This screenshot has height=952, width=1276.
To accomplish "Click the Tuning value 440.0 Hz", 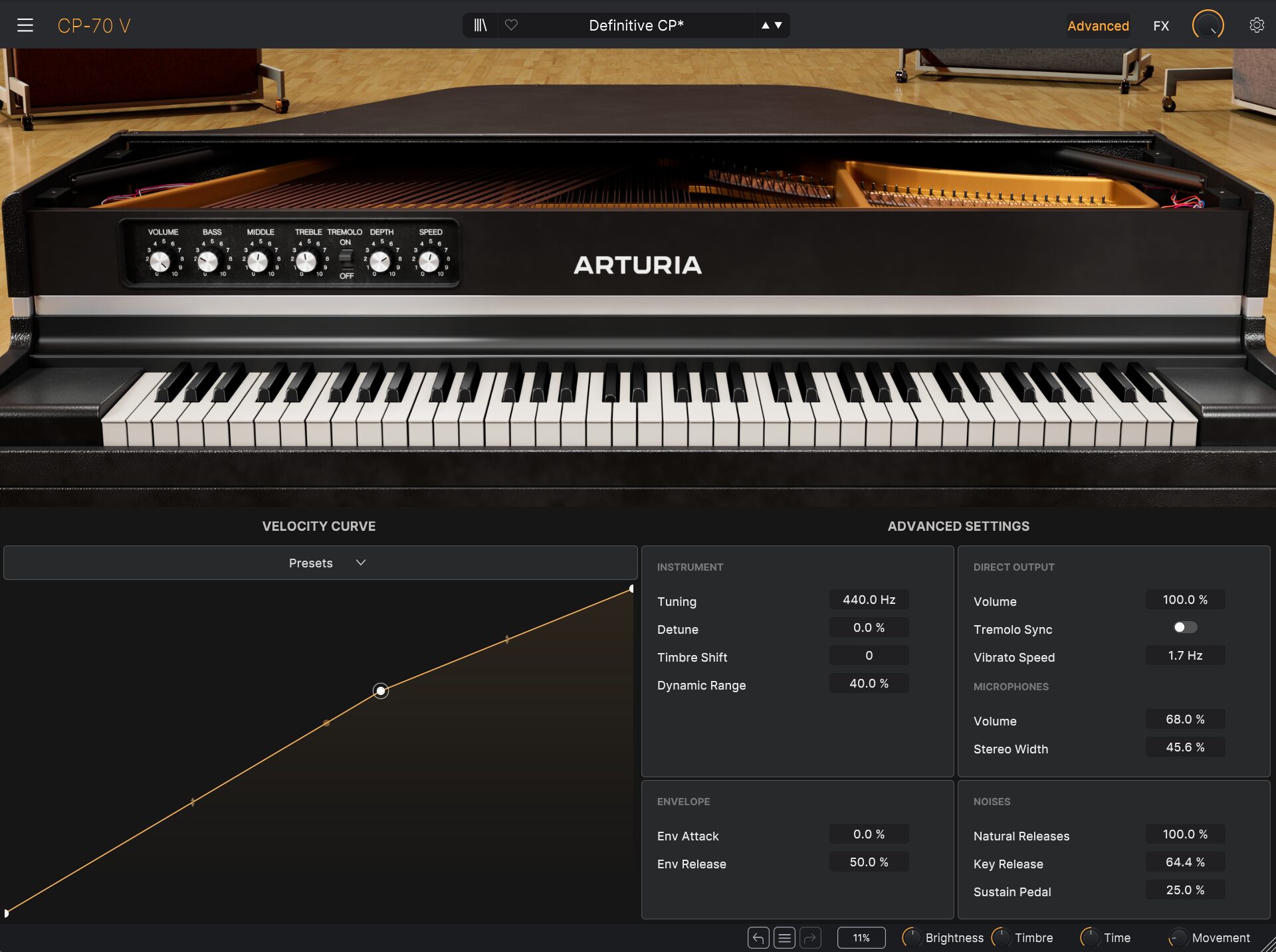I will 869,599.
